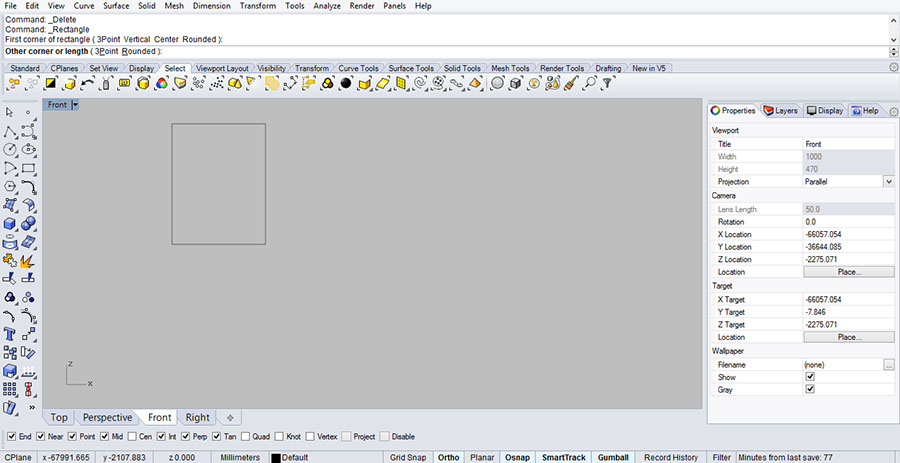
Task: Click the black sphere Select Lights icon
Action: click(x=346, y=83)
